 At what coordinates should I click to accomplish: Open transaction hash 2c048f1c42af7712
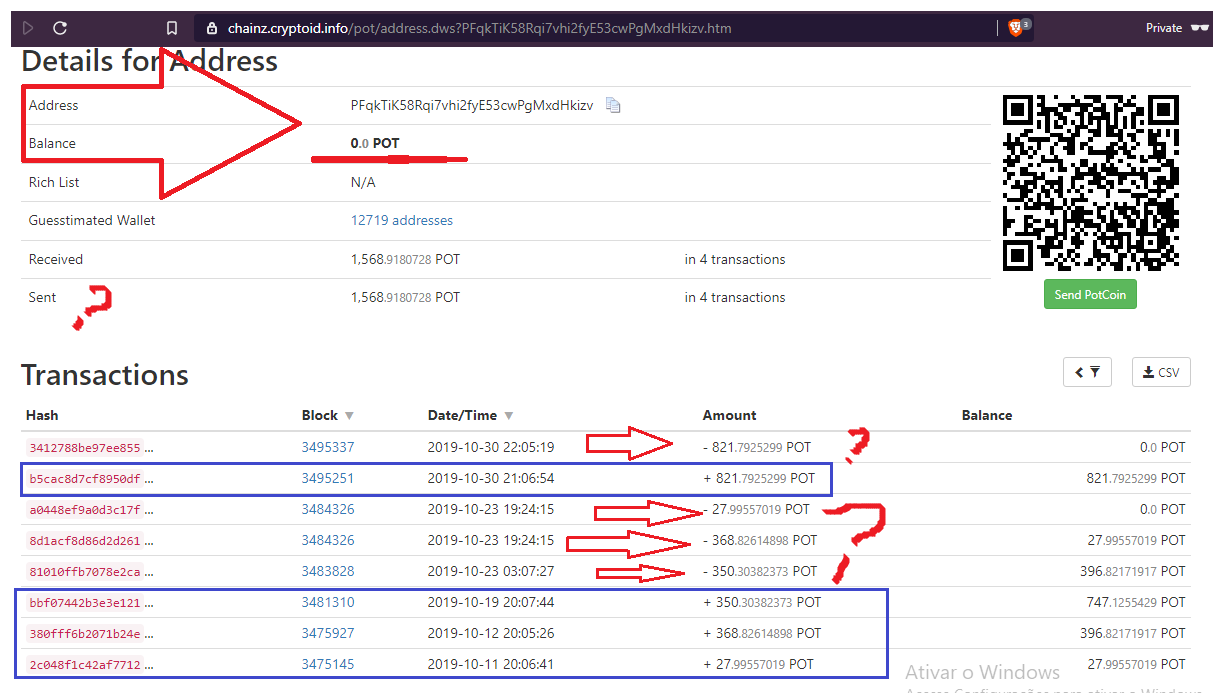[x=85, y=665]
